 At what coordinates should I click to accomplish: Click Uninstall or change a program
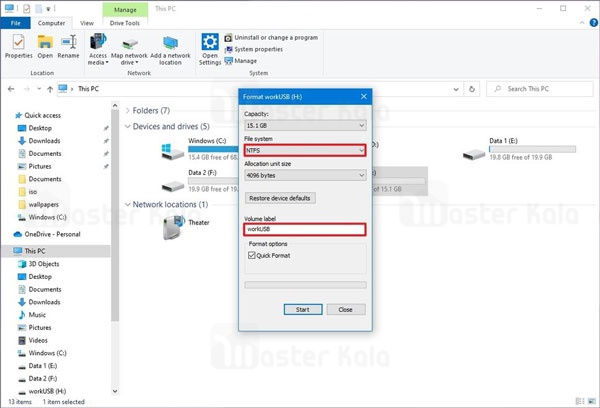click(271, 38)
